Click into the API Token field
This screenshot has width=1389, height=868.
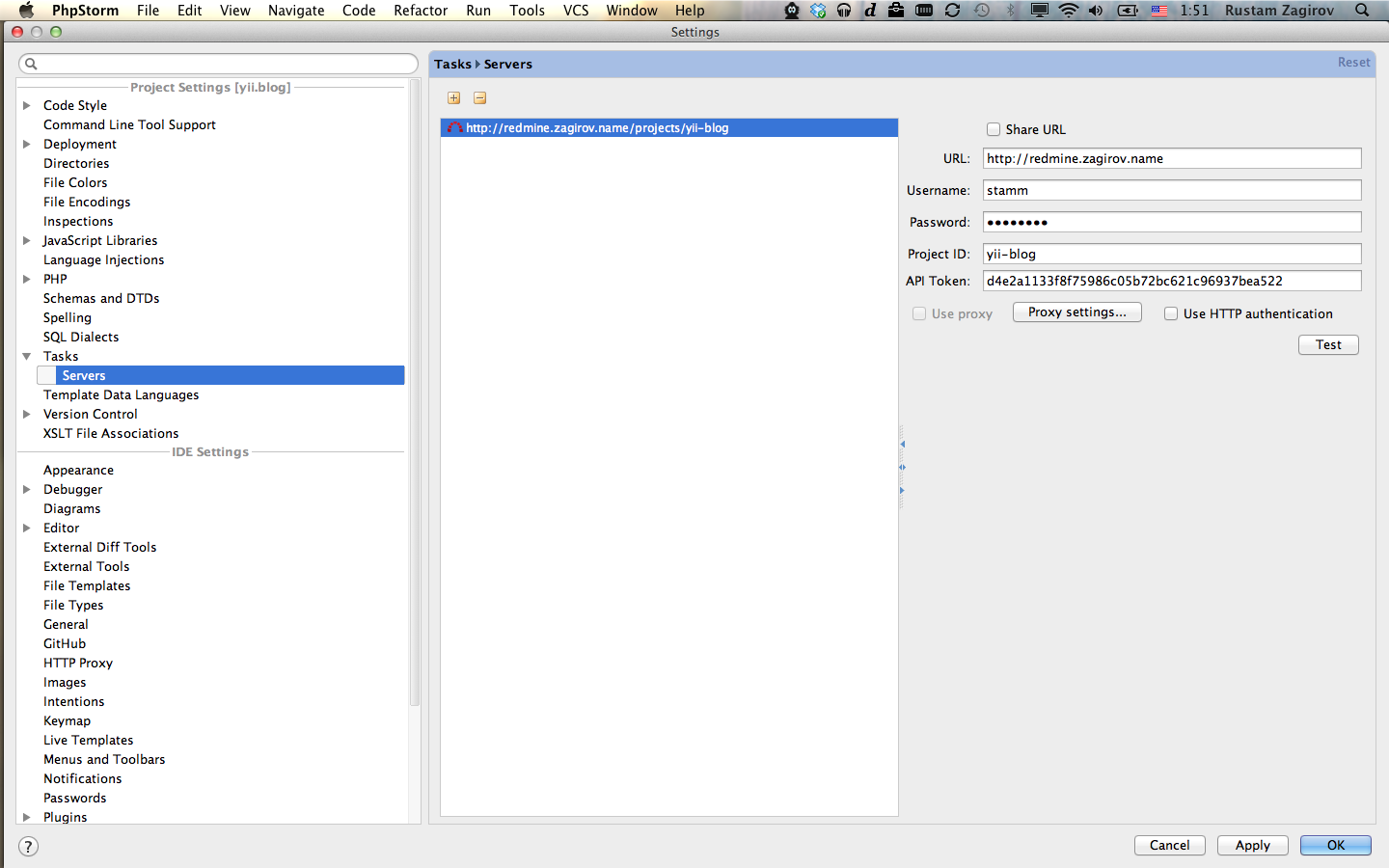pos(1172,281)
